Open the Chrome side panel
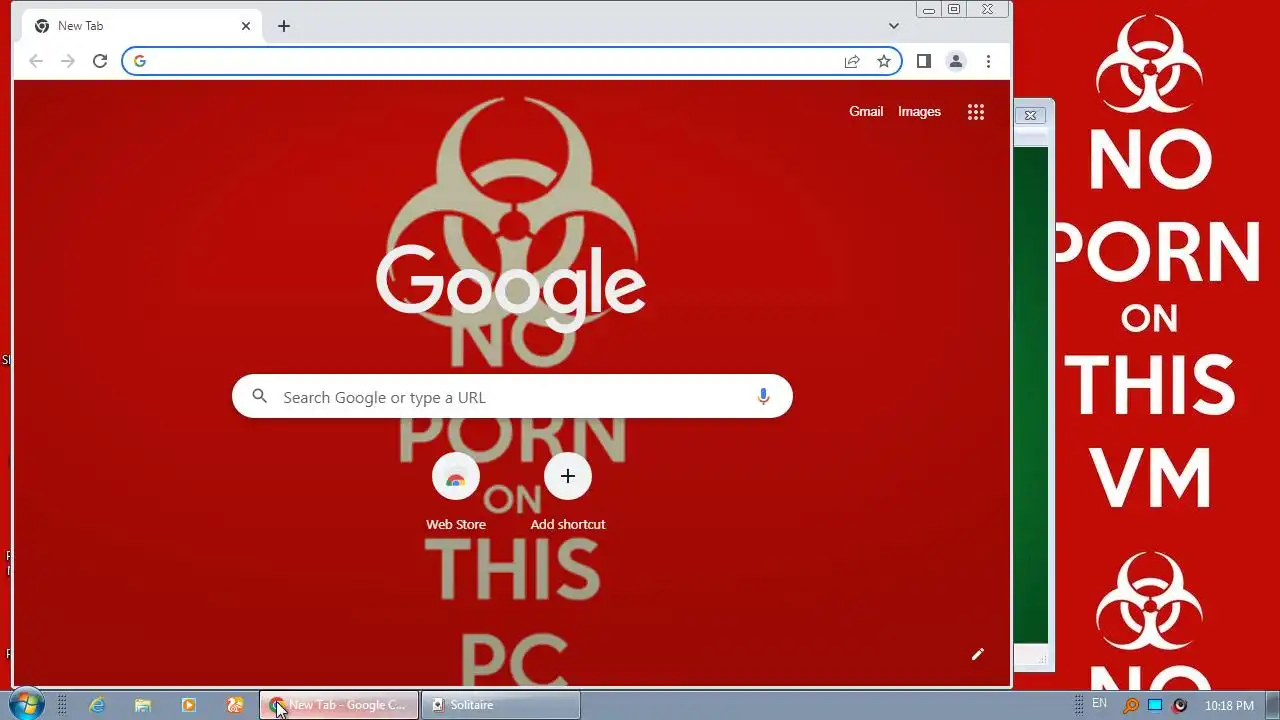 click(x=924, y=62)
